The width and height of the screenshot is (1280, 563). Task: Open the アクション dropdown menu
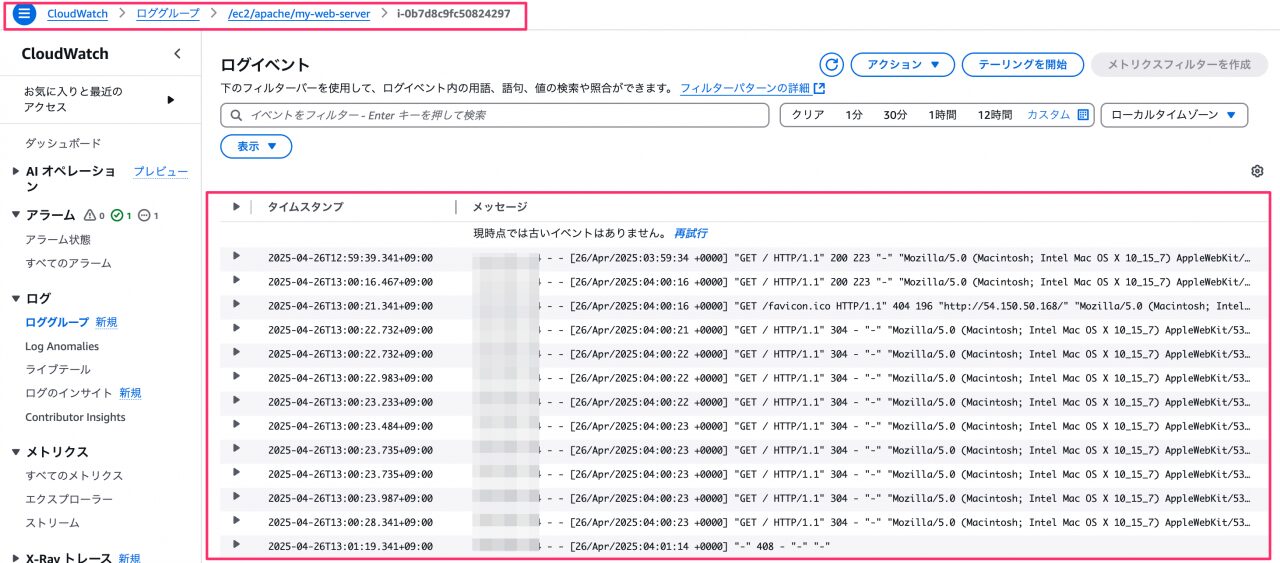(x=903, y=64)
